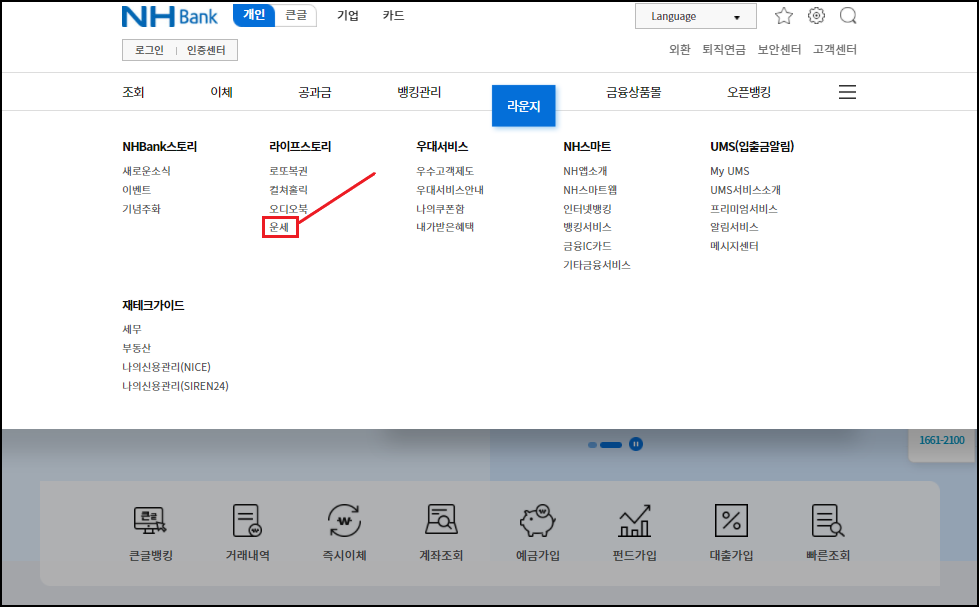Open the UMS서비스소개 link

(745, 189)
